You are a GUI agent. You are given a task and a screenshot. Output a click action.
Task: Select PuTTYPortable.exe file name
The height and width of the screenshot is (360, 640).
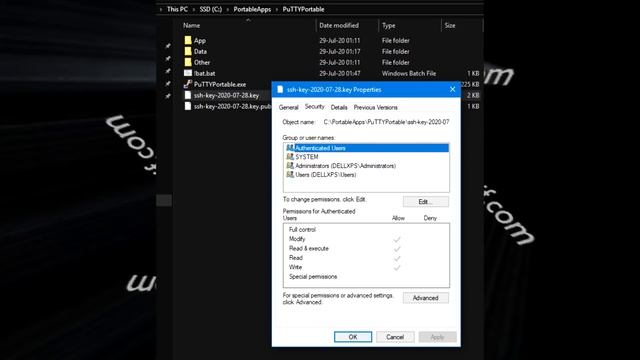tap(220, 84)
